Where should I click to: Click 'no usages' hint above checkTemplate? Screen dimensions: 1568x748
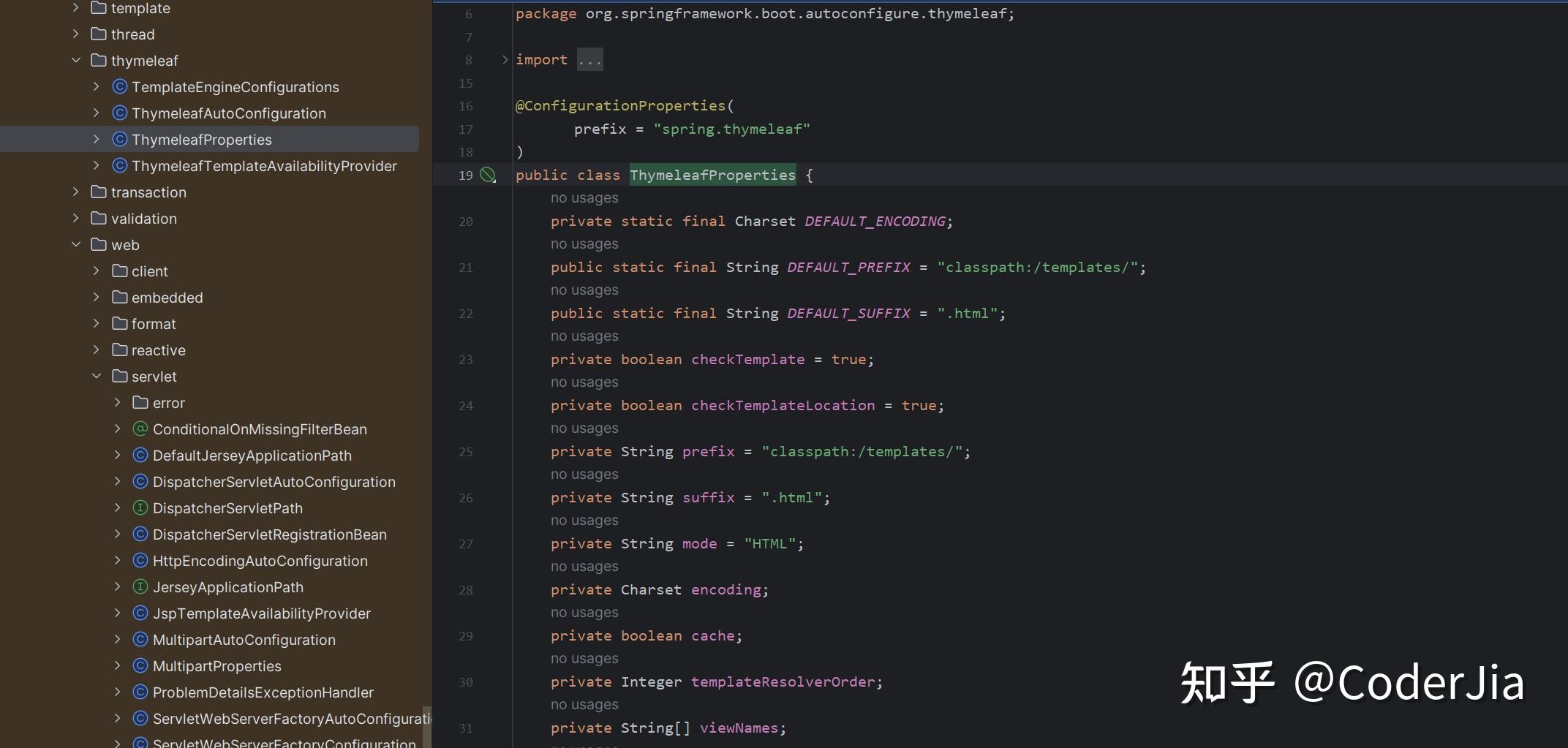584,336
